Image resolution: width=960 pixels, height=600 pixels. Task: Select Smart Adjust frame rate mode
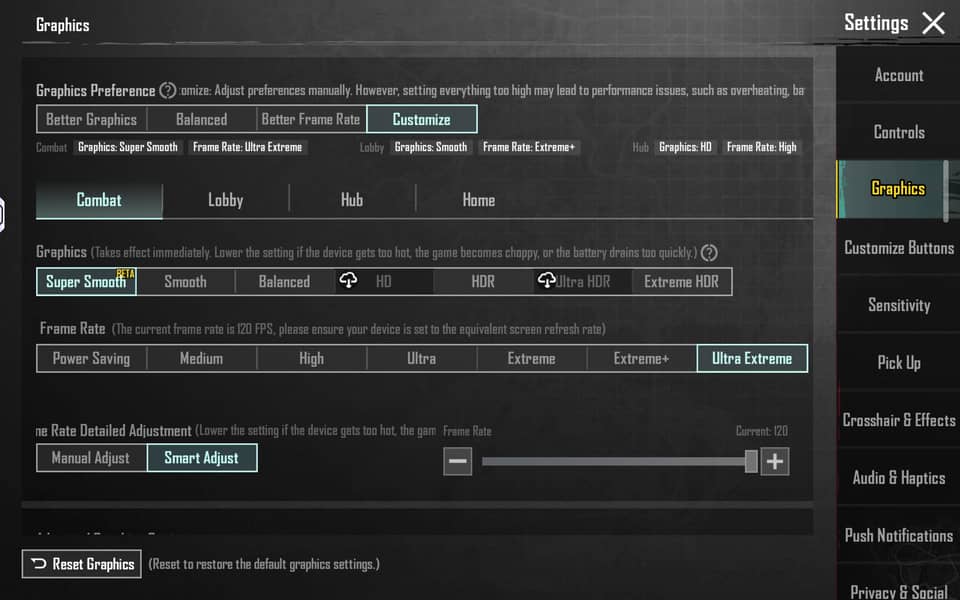point(202,458)
